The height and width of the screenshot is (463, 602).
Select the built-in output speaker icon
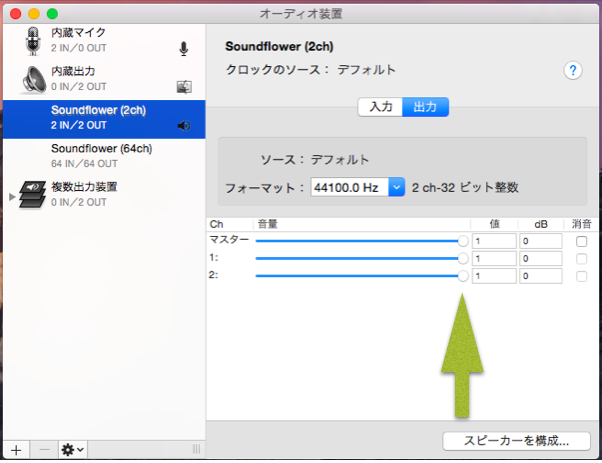coord(33,79)
